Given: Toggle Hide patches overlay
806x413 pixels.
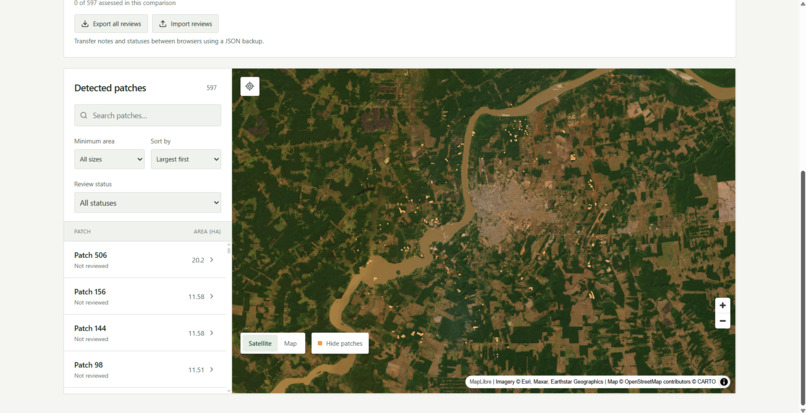Looking at the screenshot, I should tap(340, 344).
